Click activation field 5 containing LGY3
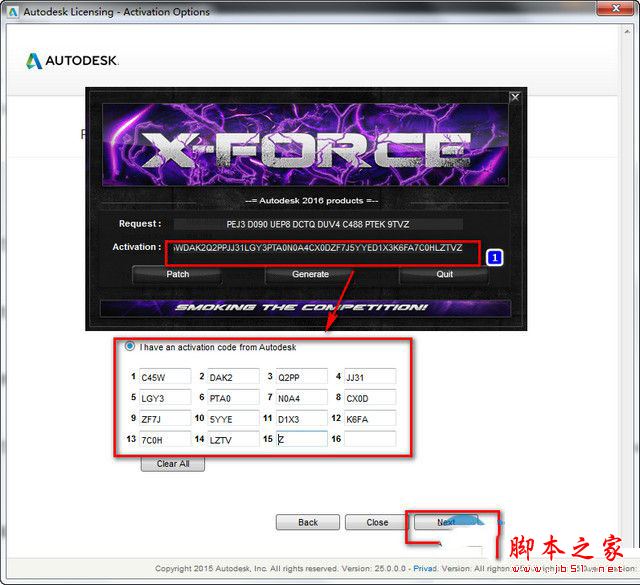This screenshot has width=640, height=585. pos(165,397)
